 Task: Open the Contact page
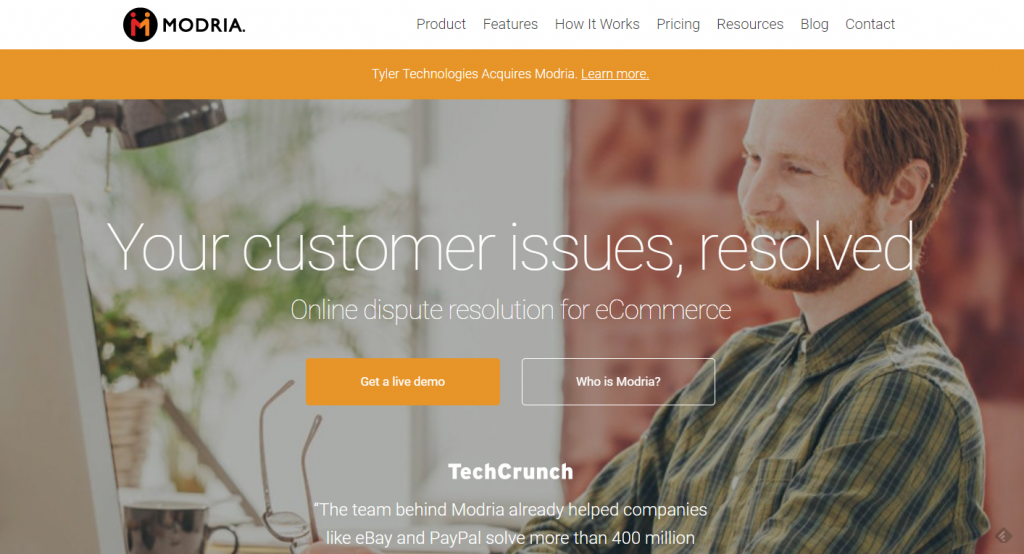tap(870, 24)
